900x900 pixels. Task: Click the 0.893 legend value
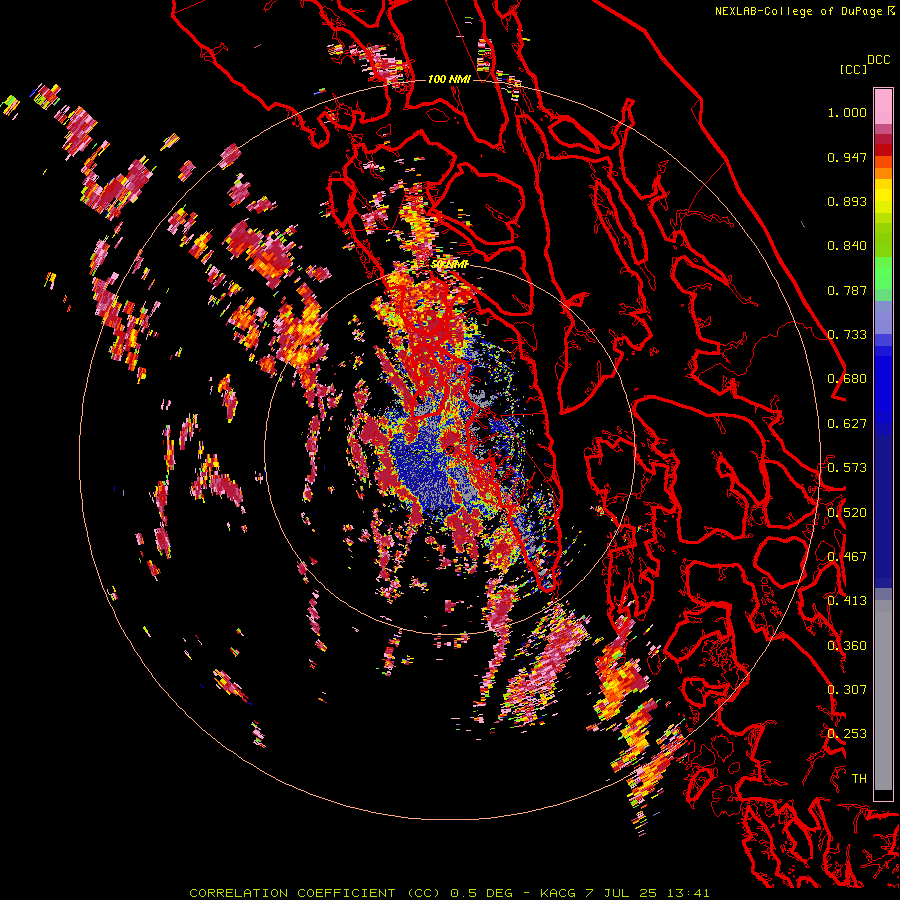847,201
